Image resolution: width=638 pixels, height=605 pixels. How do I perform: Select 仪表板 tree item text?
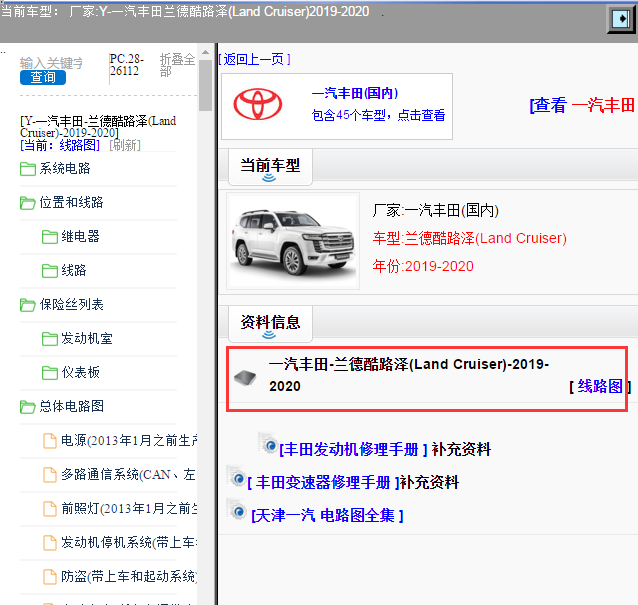point(80,372)
